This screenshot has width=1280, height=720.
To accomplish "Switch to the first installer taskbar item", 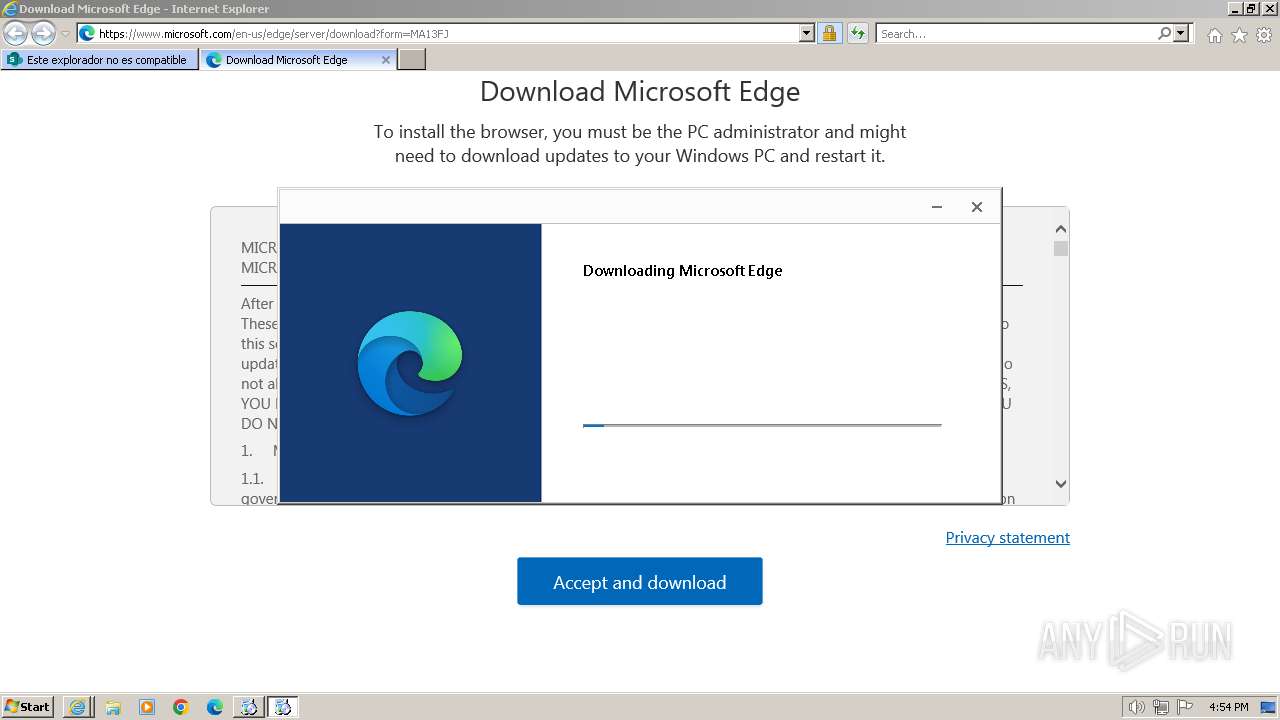I will pos(248,707).
